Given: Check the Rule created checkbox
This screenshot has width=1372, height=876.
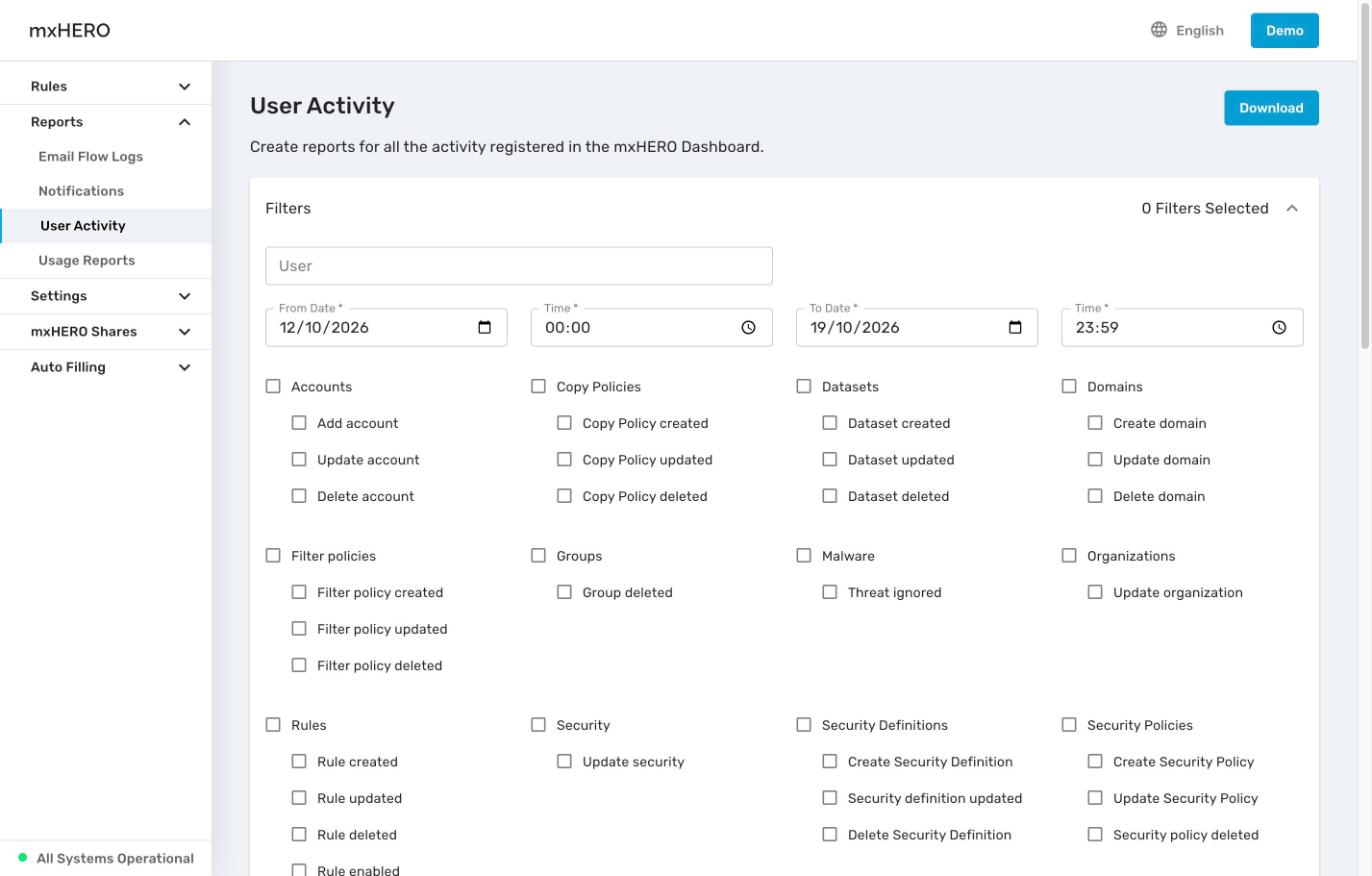Looking at the screenshot, I should (299, 762).
